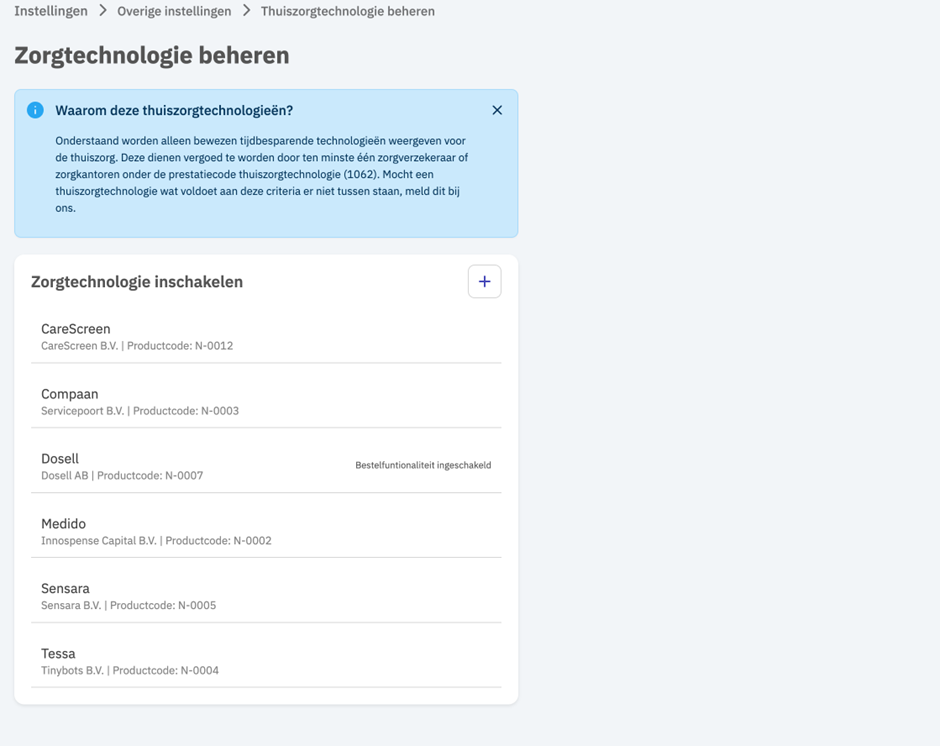Select the Medido entry
The image size is (940, 746).
click(x=266, y=531)
